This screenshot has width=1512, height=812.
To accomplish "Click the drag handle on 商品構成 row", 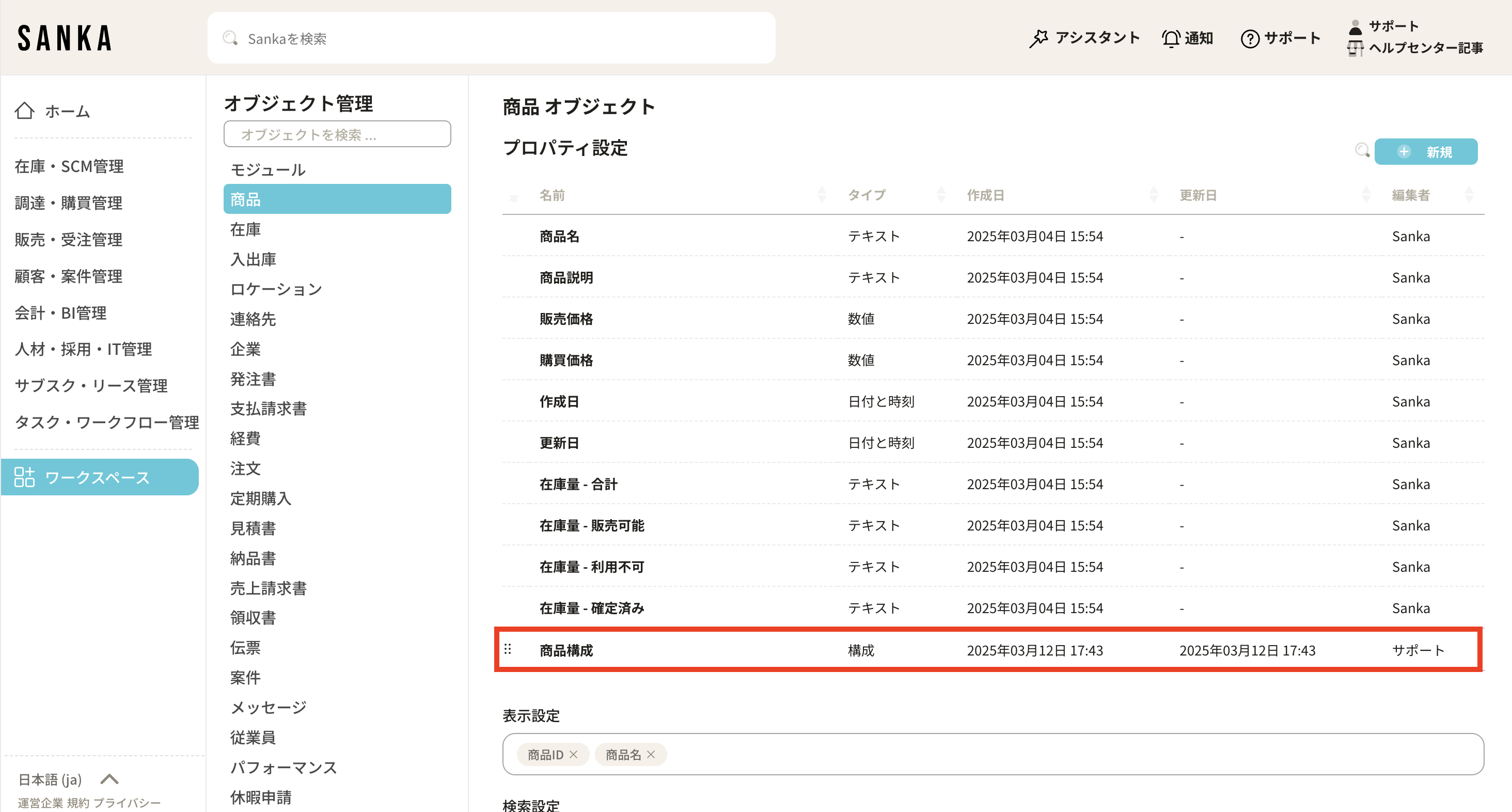I will tap(508, 649).
